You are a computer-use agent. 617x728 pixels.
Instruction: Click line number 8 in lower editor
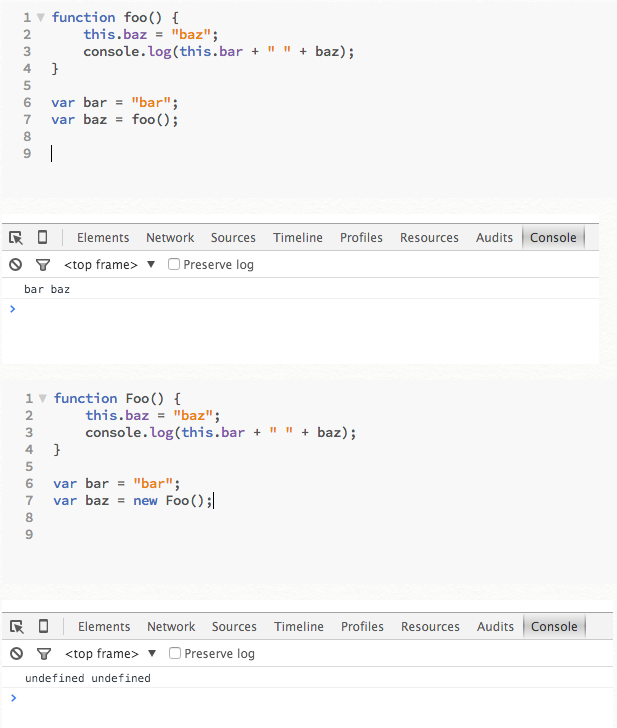[29, 518]
